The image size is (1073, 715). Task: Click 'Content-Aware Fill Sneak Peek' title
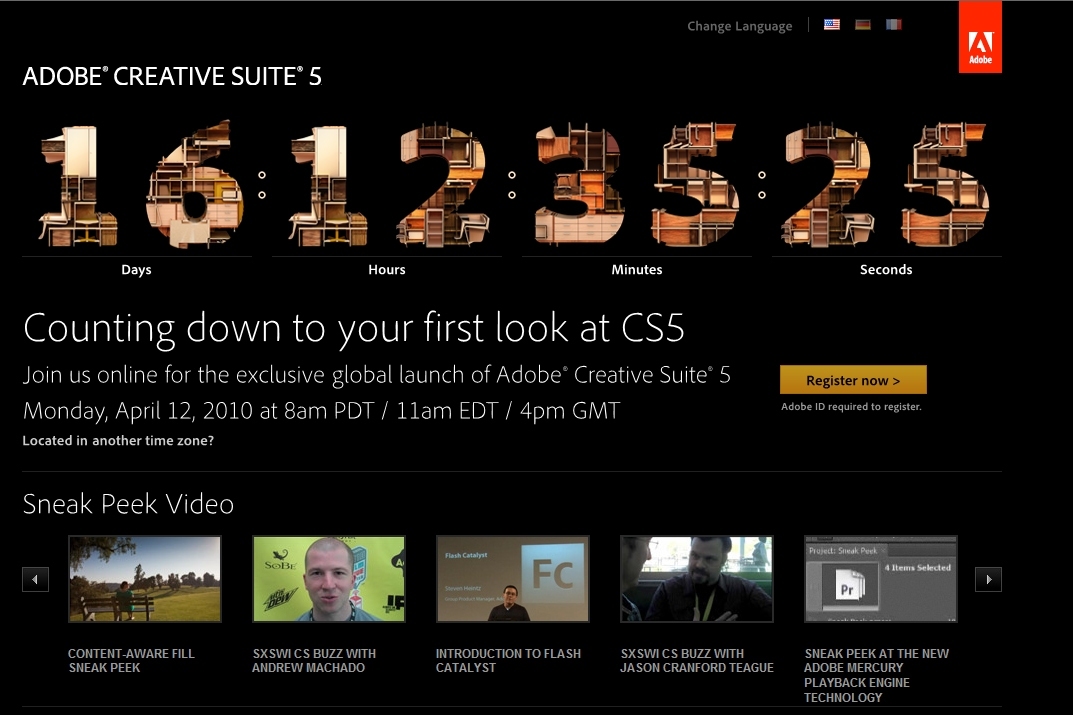(x=131, y=660)
